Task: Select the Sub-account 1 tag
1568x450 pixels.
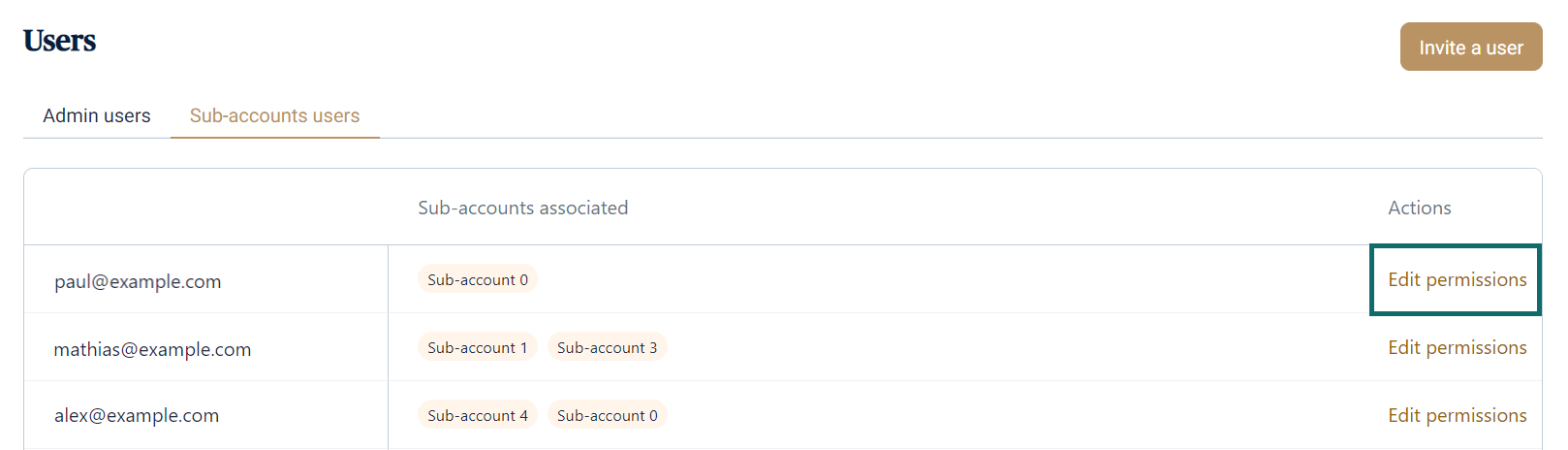Action: point(478,348)
